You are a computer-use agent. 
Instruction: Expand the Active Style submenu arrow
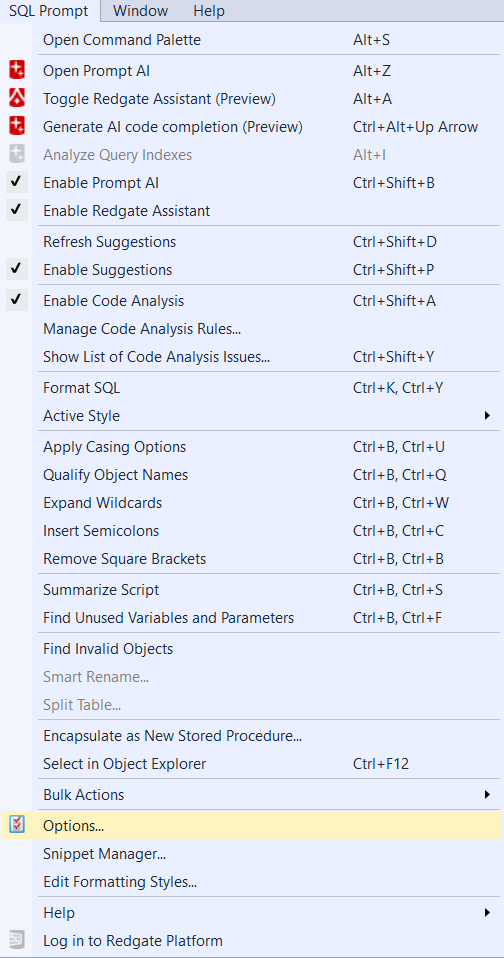(487, 415)
